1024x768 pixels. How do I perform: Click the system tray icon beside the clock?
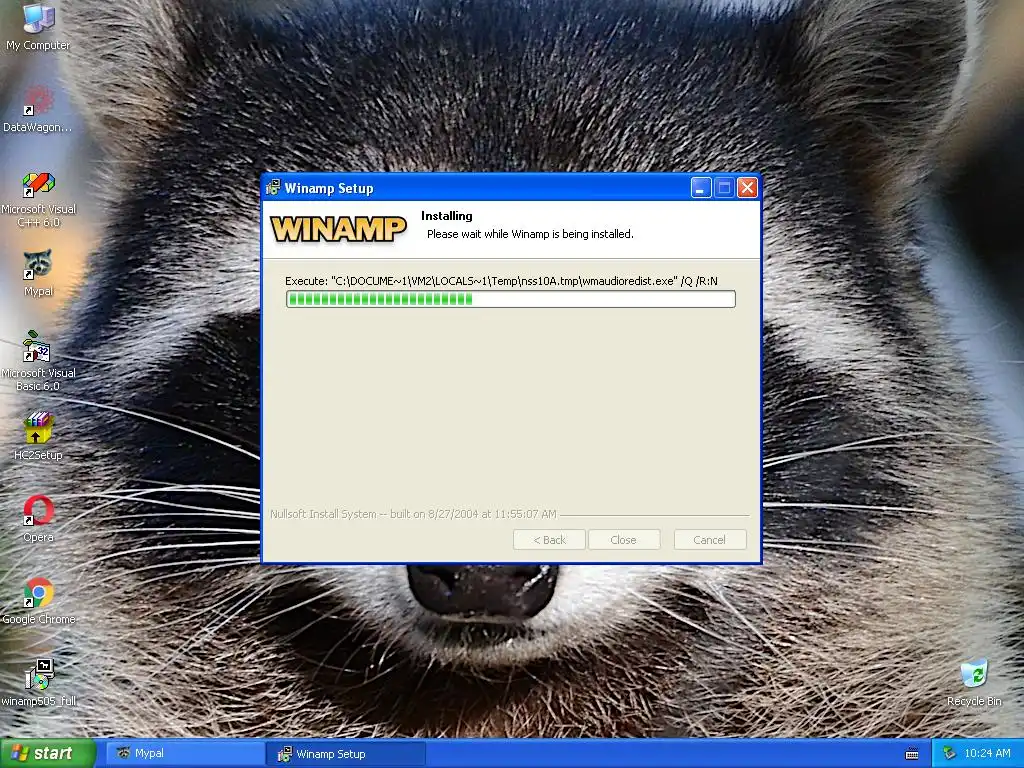click(950, 754)
